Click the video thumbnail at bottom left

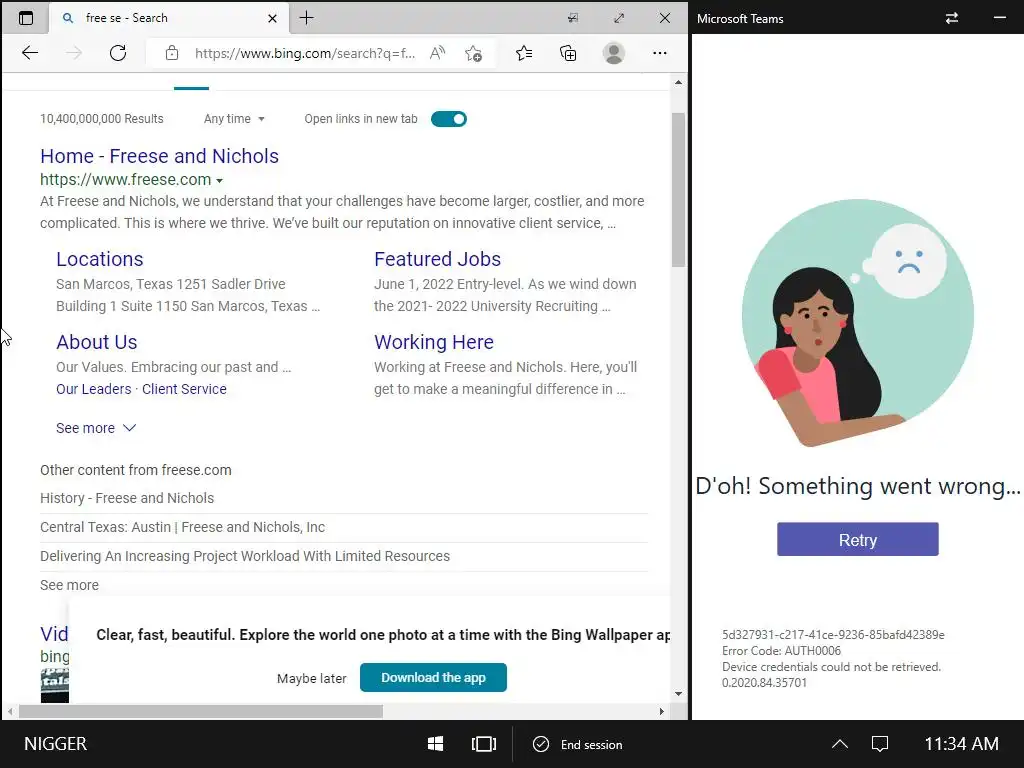coord(54,686)
